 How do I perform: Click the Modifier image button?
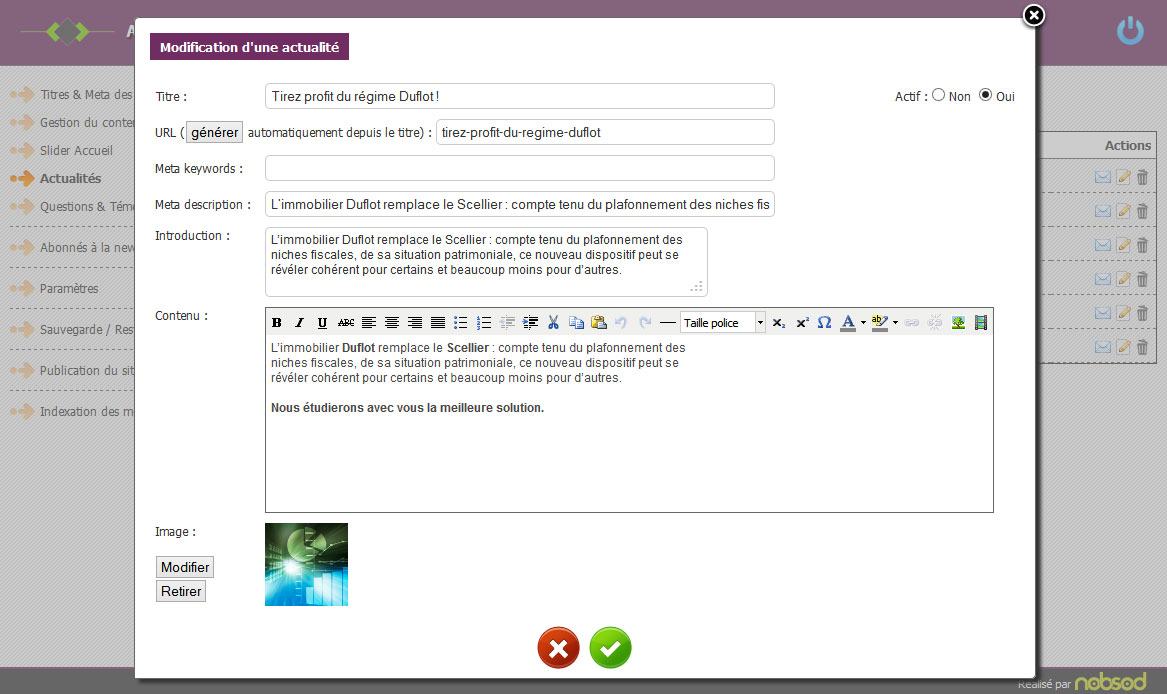(185, 567)
